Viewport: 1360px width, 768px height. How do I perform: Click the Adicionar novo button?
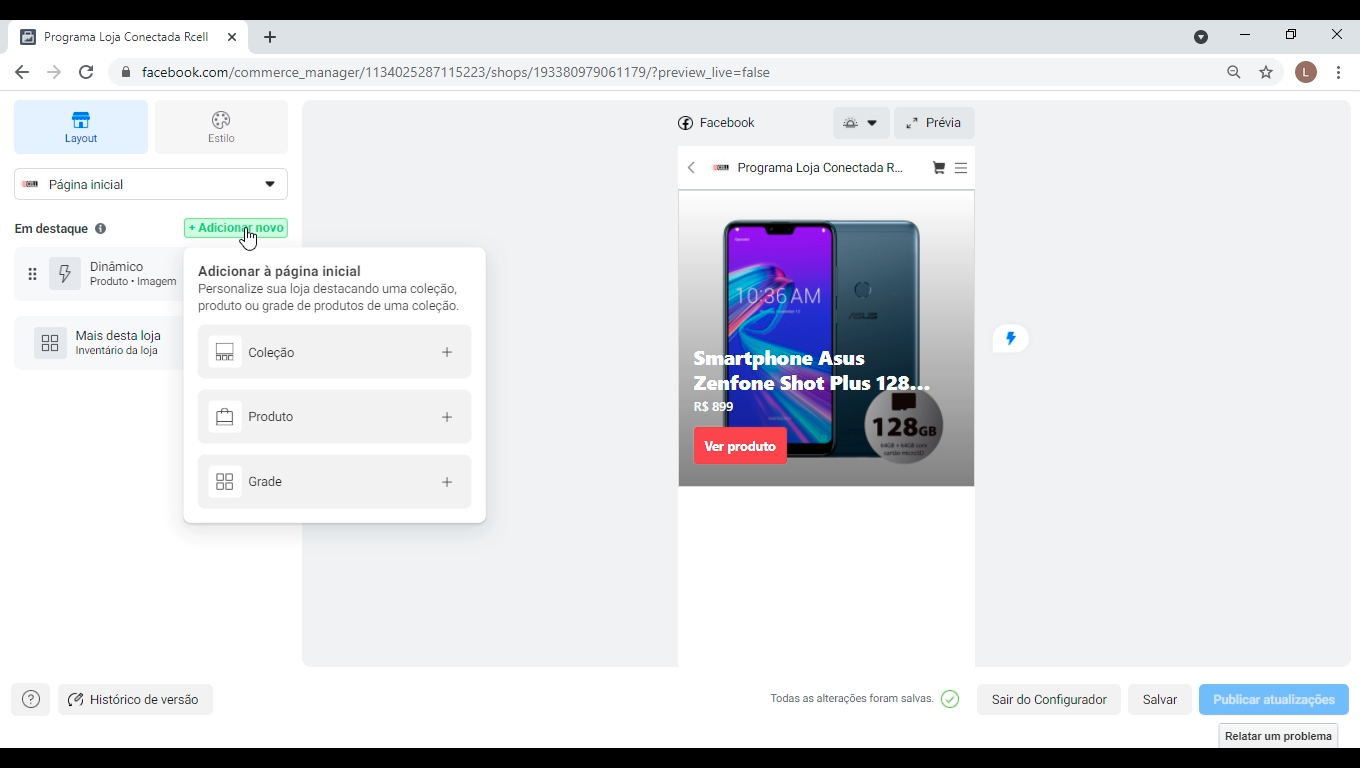click(236, 228)
